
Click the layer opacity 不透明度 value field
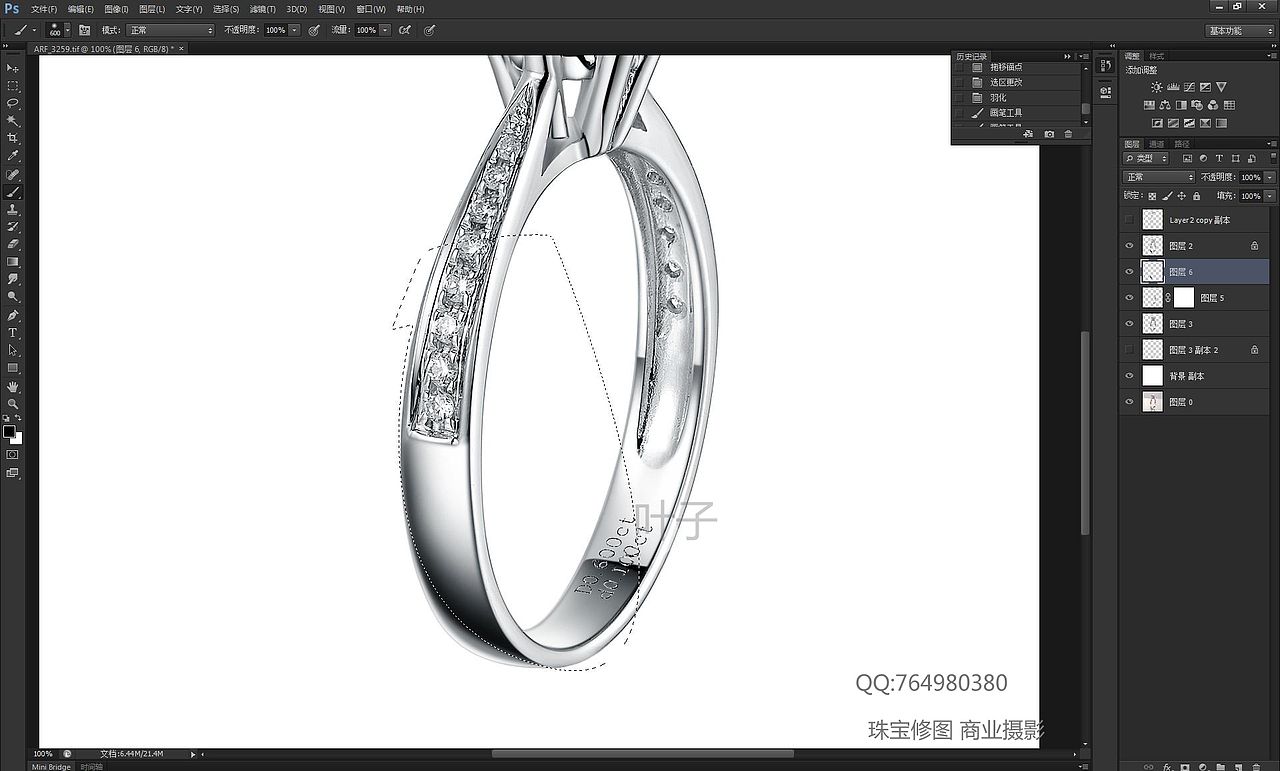[x=1251, y=177]
